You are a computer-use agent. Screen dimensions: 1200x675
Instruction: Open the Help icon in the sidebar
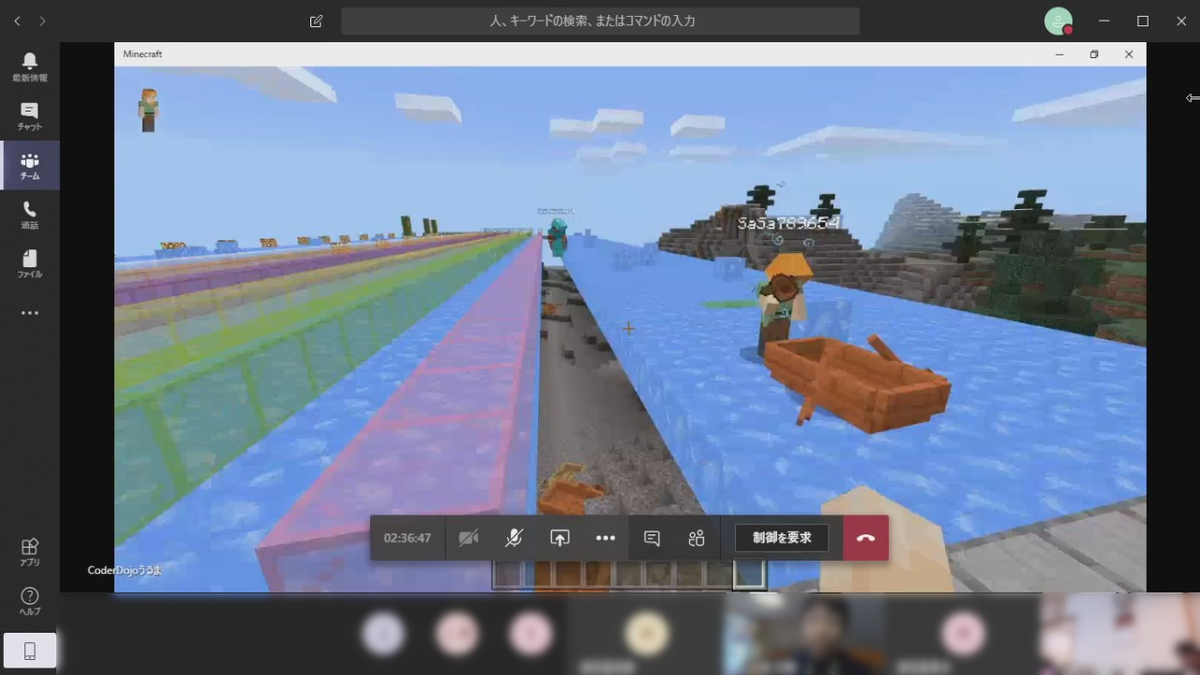(29, 600)
